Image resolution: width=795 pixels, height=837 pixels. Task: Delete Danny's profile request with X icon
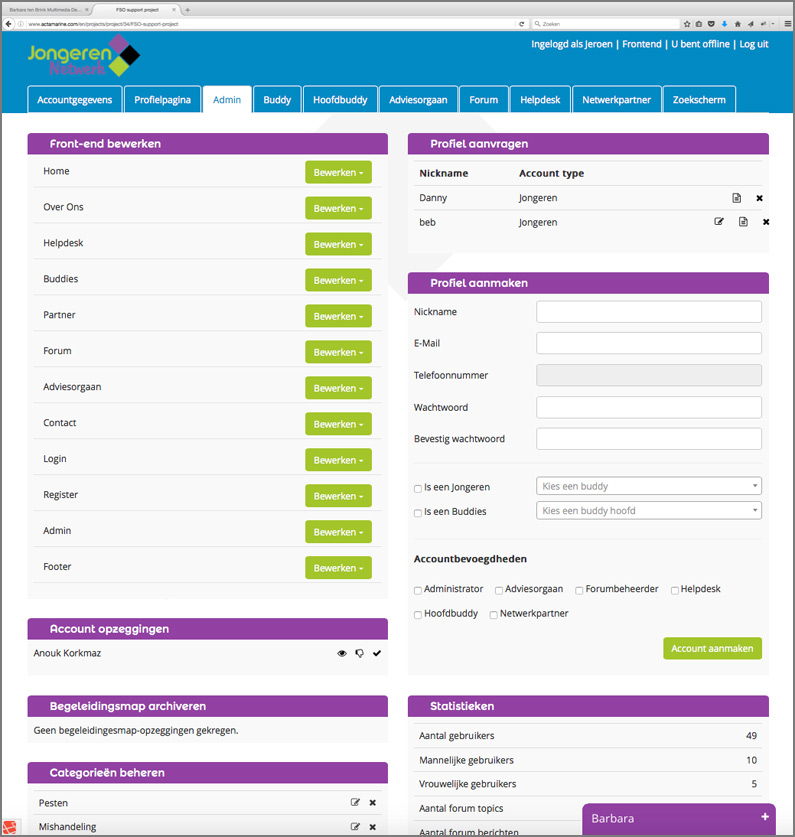point(759,198)
